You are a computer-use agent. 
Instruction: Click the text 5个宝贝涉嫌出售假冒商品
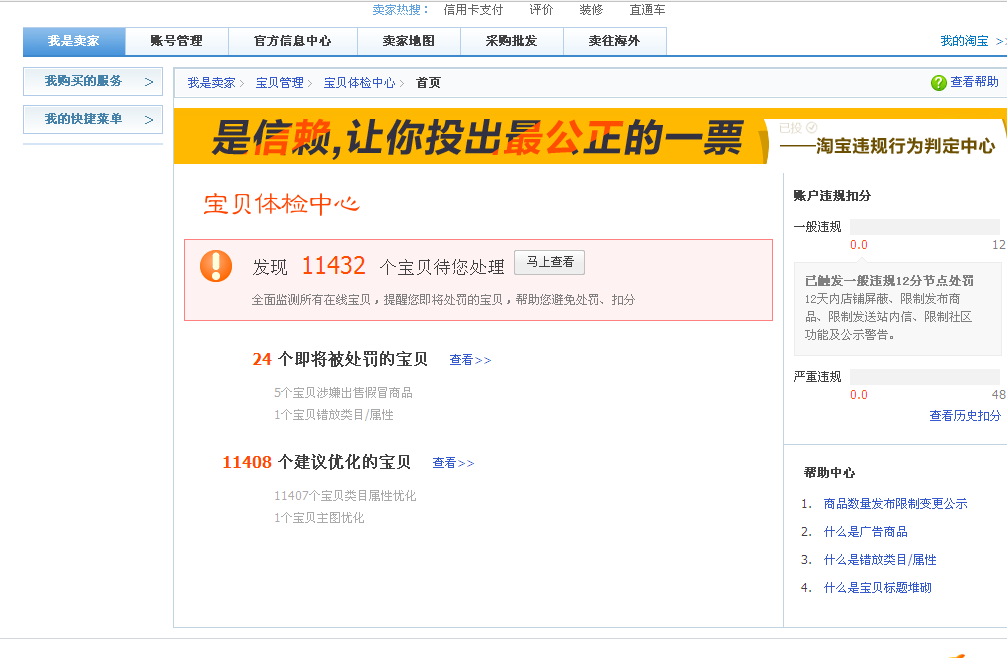(x=343, y=393)
